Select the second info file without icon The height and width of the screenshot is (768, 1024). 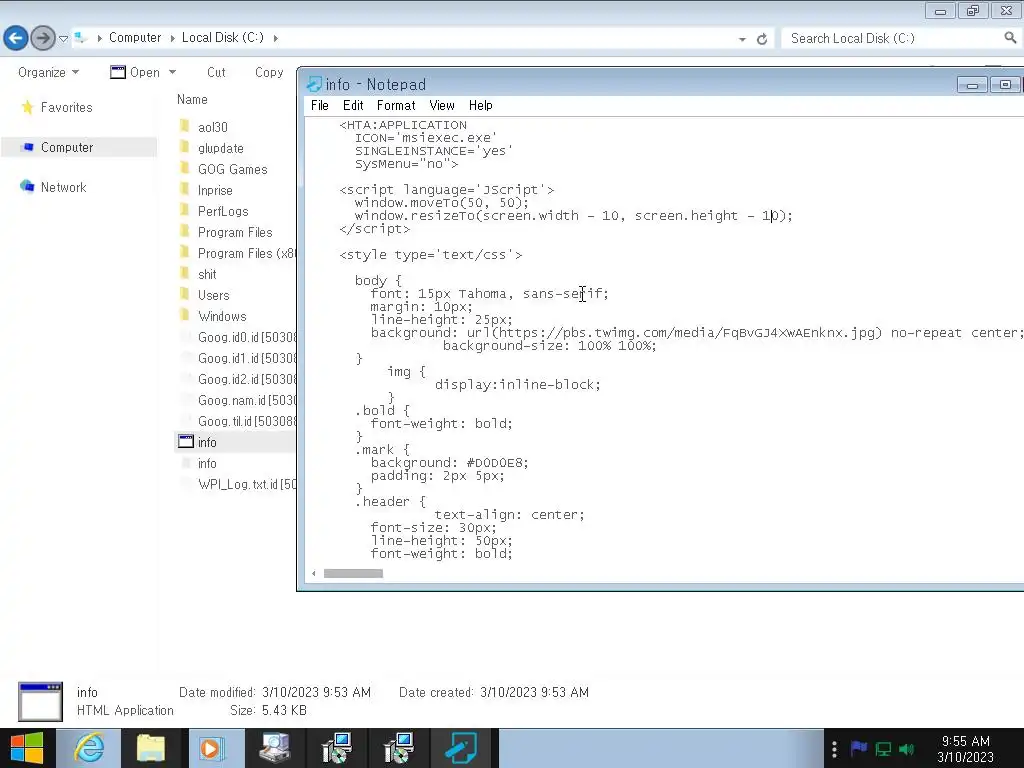pyautogui.click(x=207, y=463)
